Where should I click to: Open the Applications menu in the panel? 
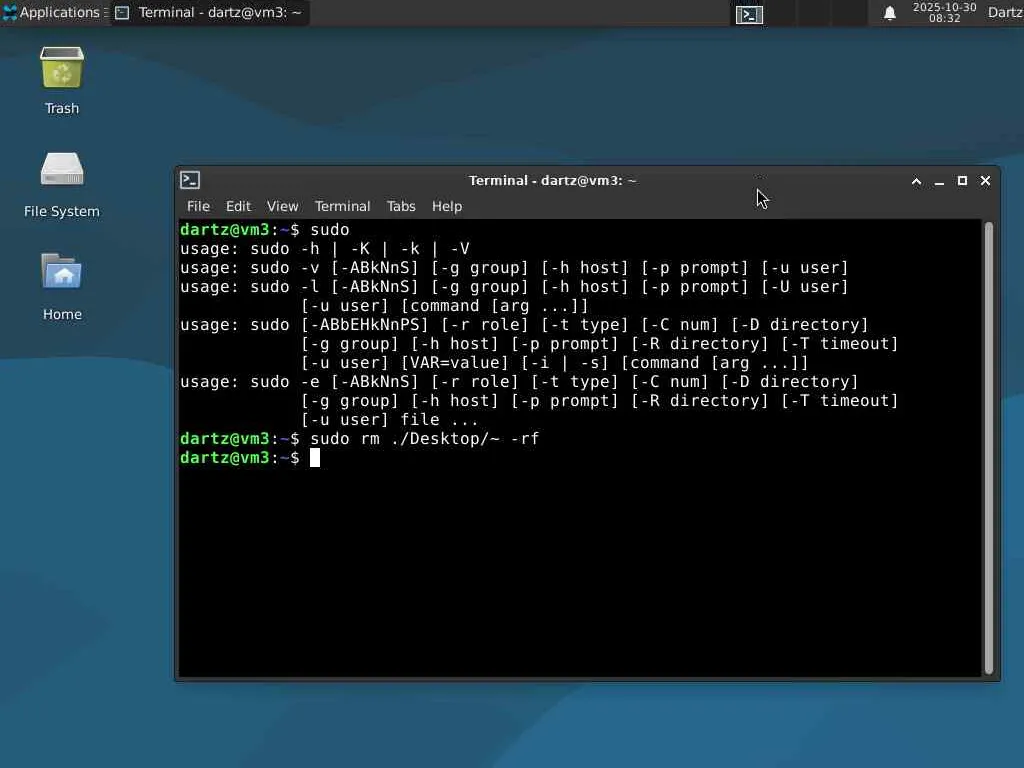pos(52,12)
